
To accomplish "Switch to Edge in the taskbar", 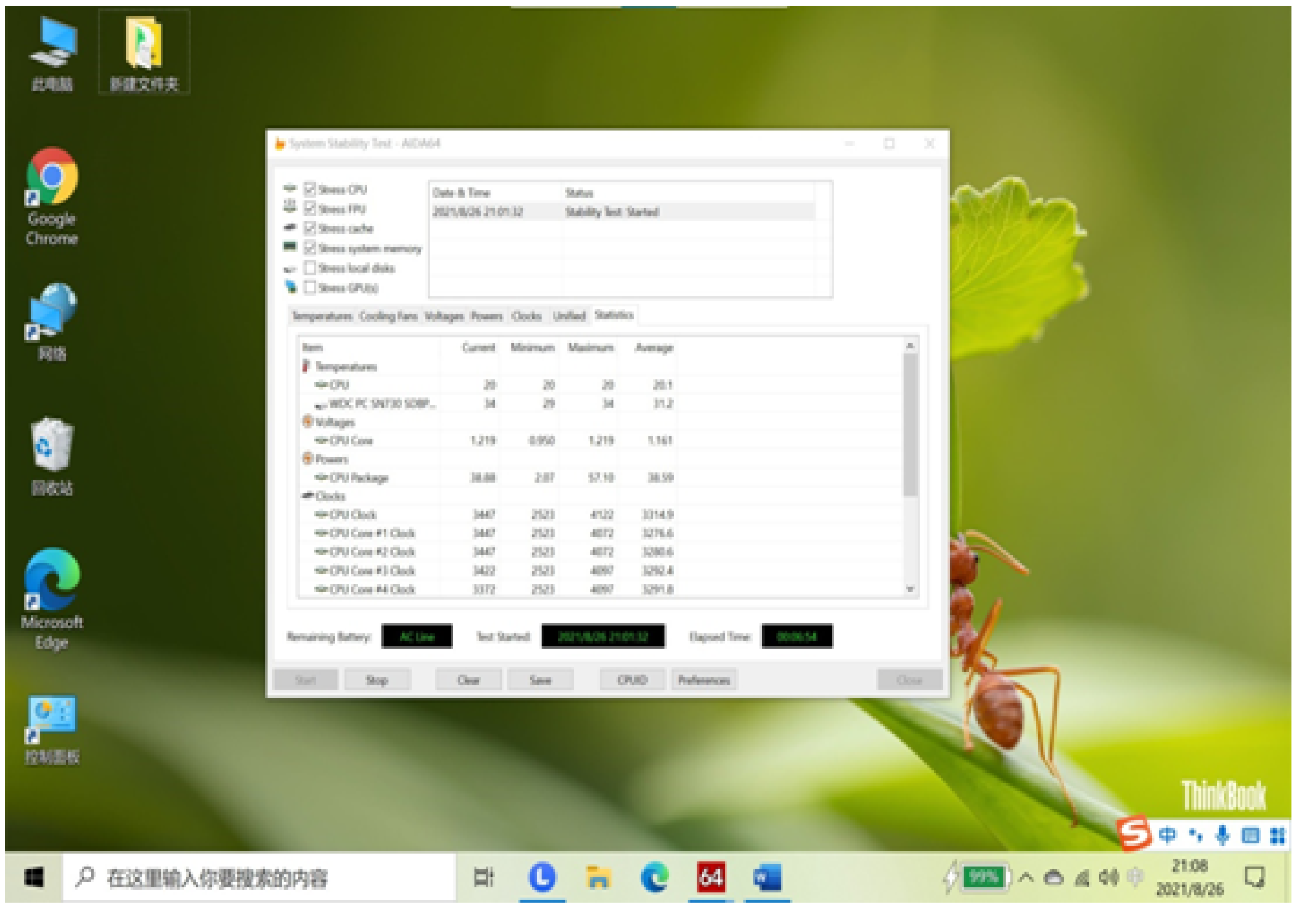I will point(654,878).
